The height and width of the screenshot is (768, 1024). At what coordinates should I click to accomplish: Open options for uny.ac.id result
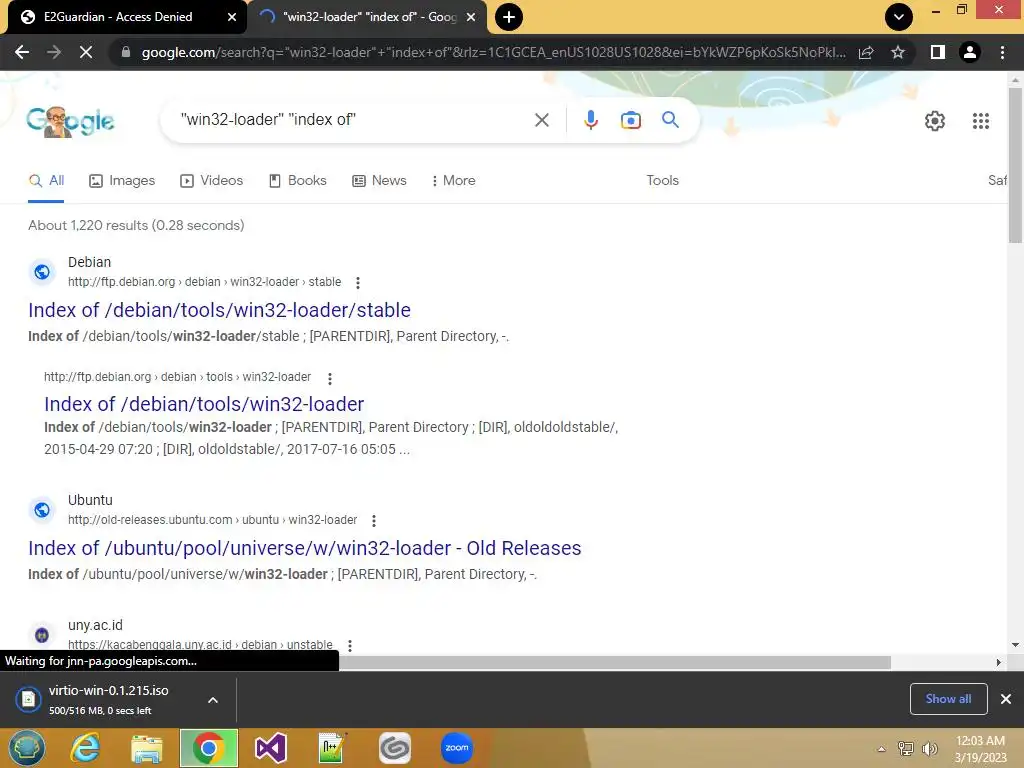coord(350,645)
